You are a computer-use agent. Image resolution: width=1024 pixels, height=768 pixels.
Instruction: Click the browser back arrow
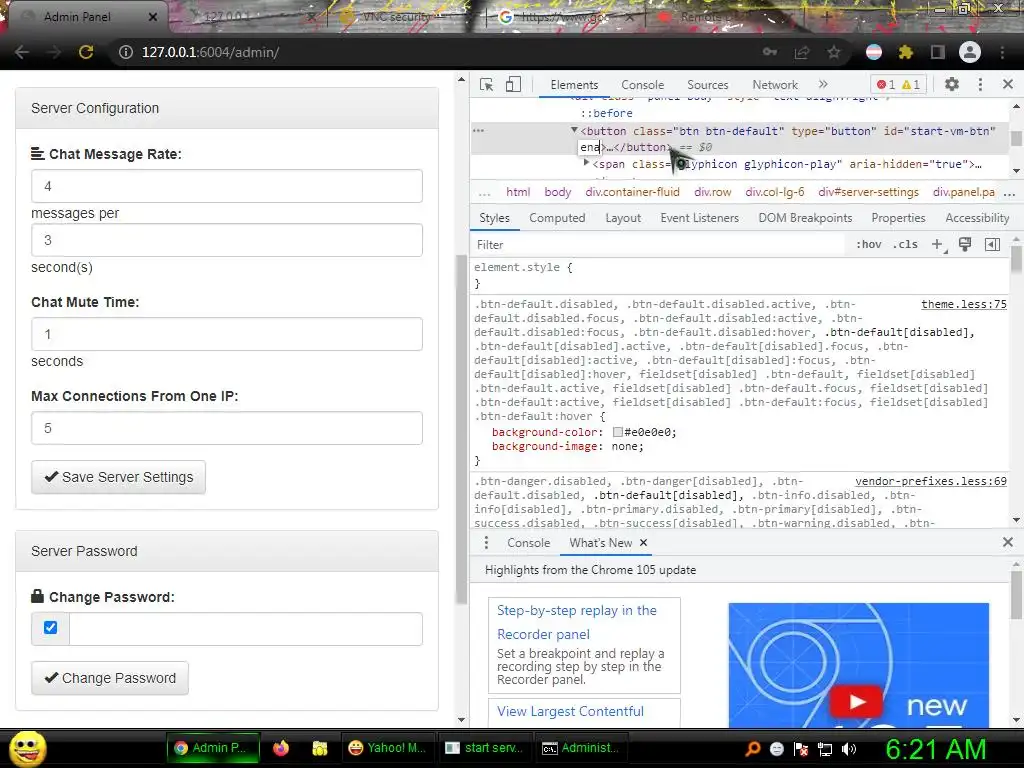(22, 52)
